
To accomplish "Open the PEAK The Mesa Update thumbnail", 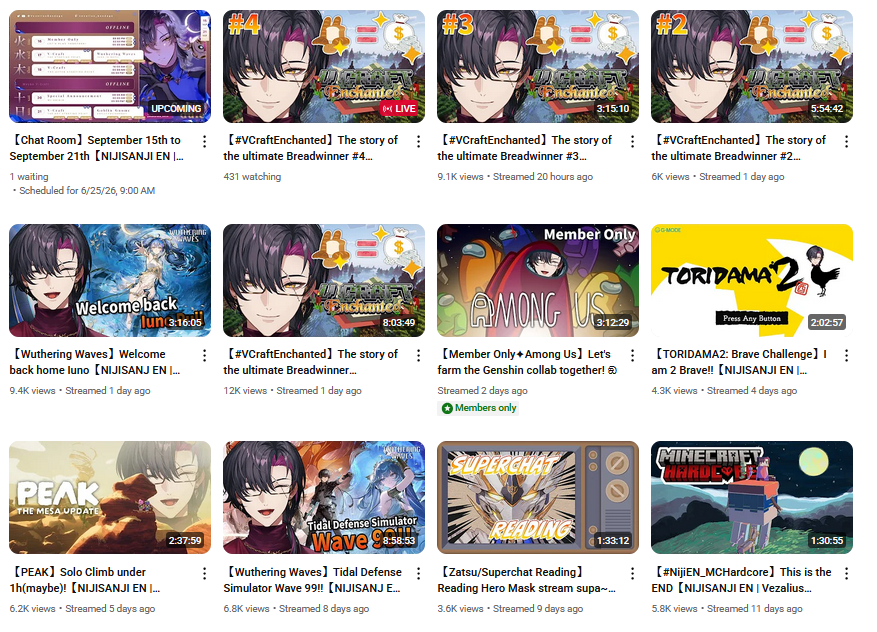I will [110, 498].
